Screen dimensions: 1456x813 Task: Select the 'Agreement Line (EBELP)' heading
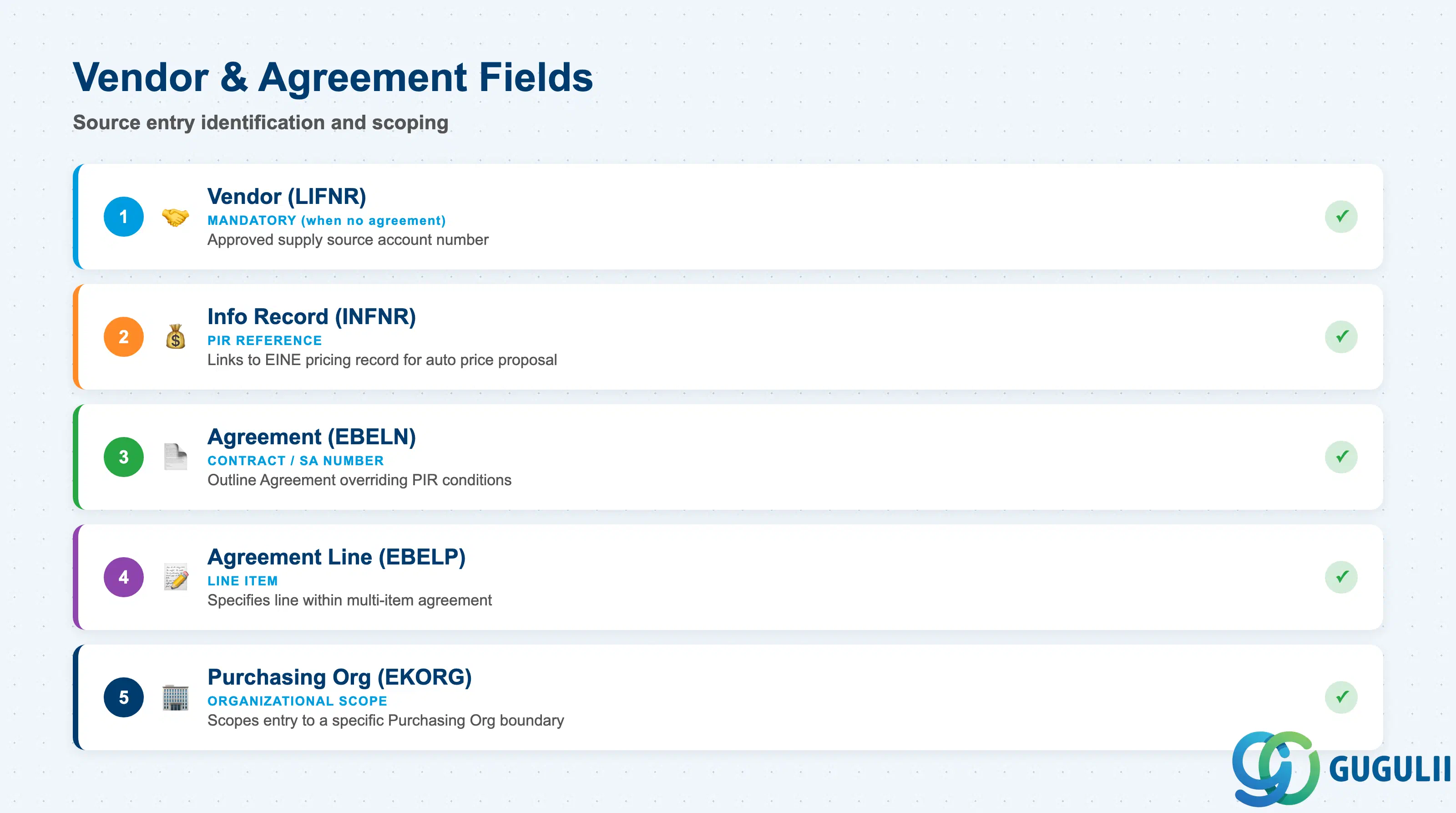[336, 557]
